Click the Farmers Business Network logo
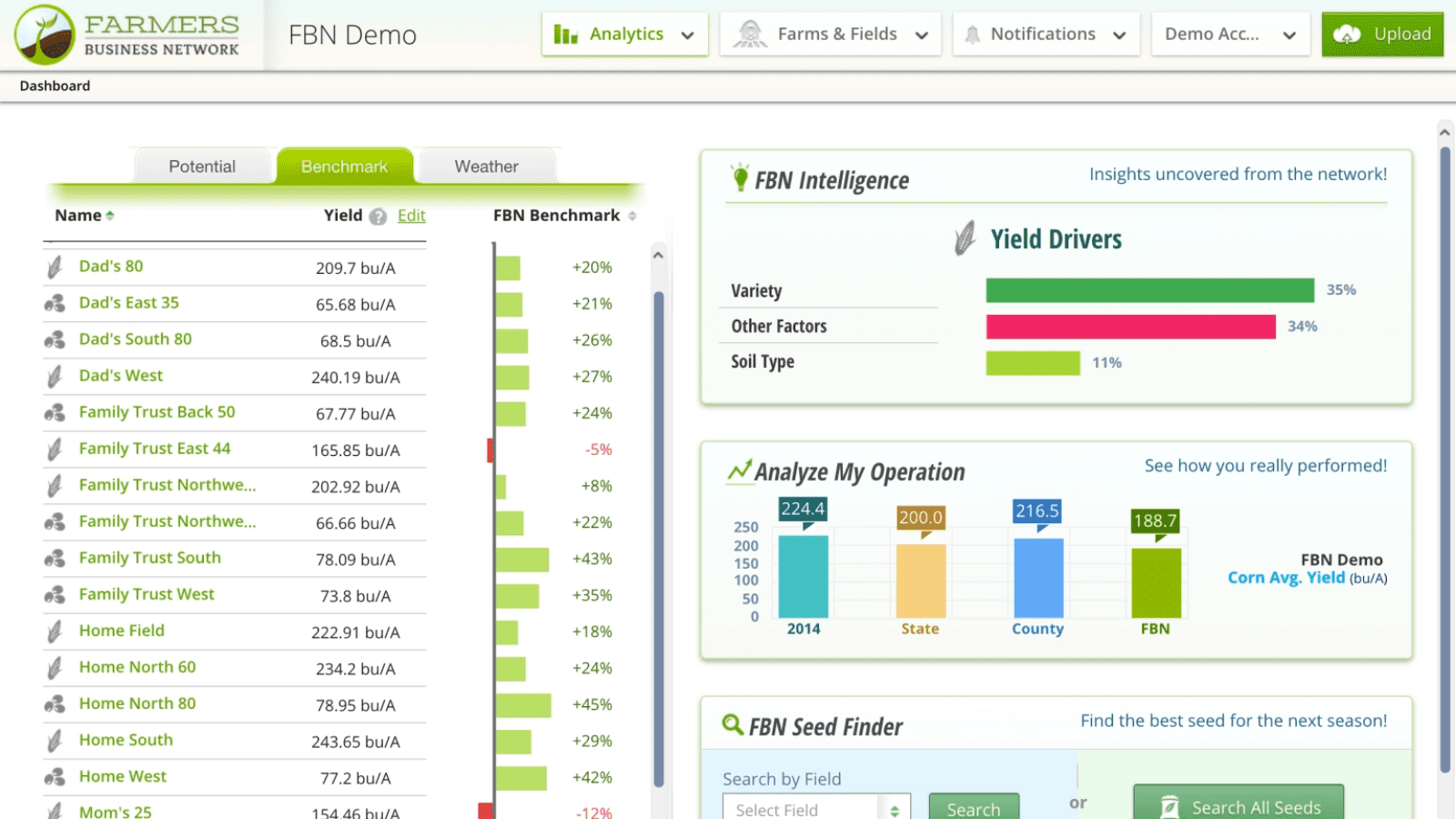Screen dimensions: 1456x819 [127, 35]
